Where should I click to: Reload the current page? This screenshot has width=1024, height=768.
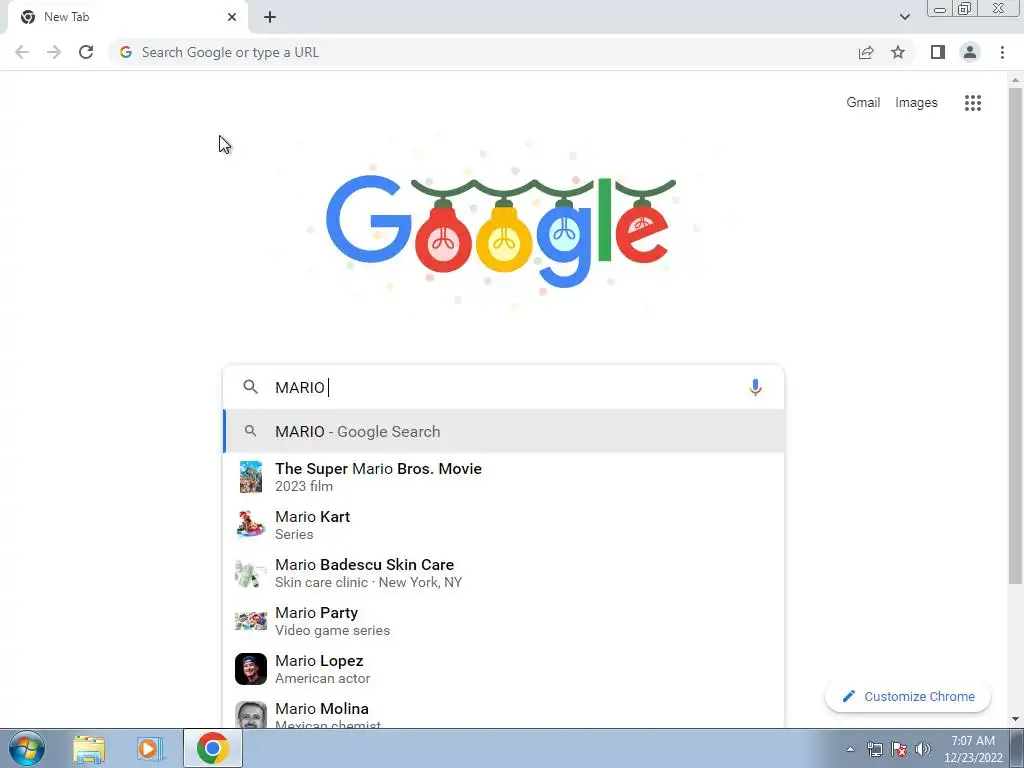tap(86, 52)
